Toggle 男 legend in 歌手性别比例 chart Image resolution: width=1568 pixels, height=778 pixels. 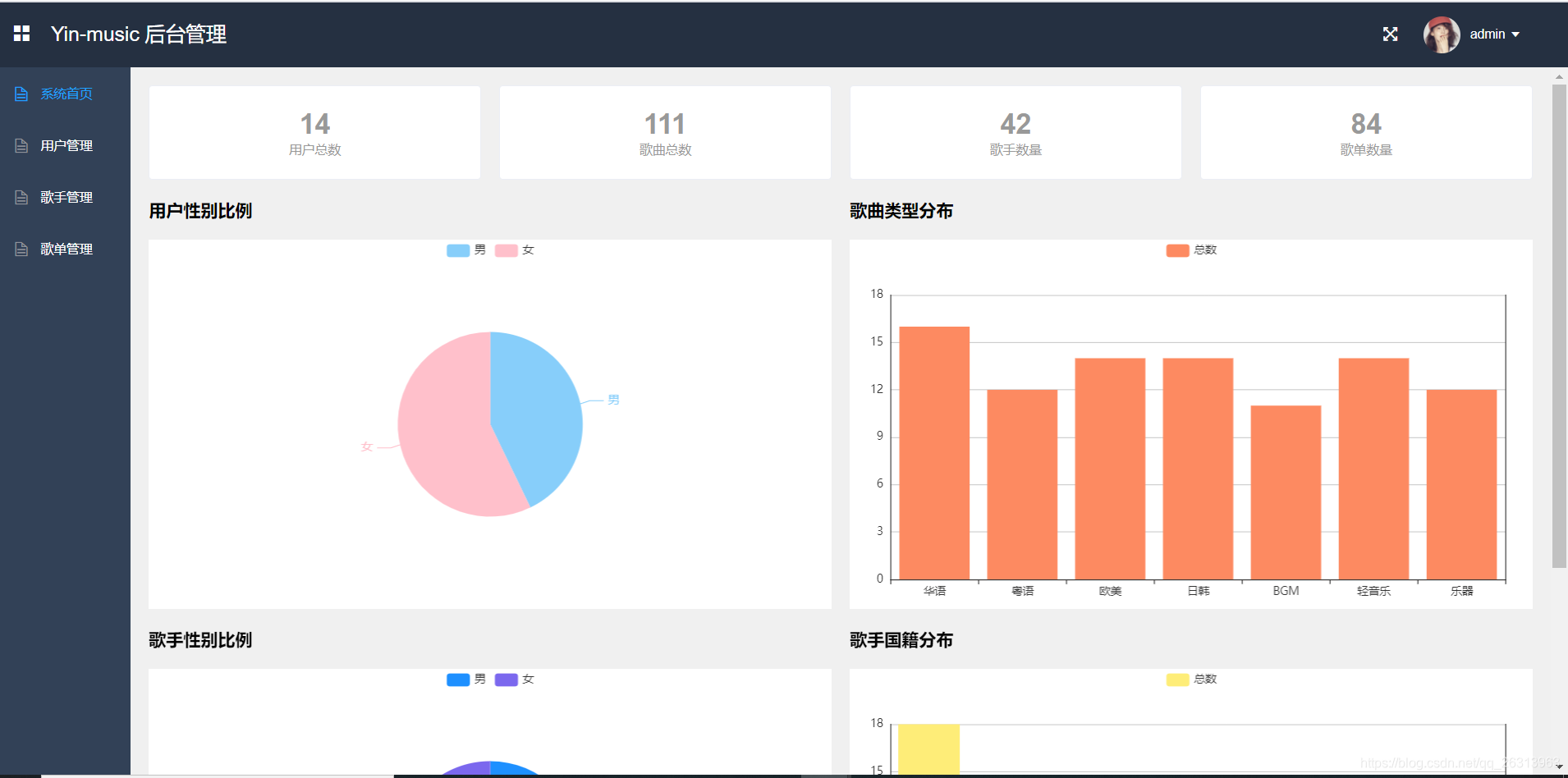pyautogui.click(x=466, y=680)
